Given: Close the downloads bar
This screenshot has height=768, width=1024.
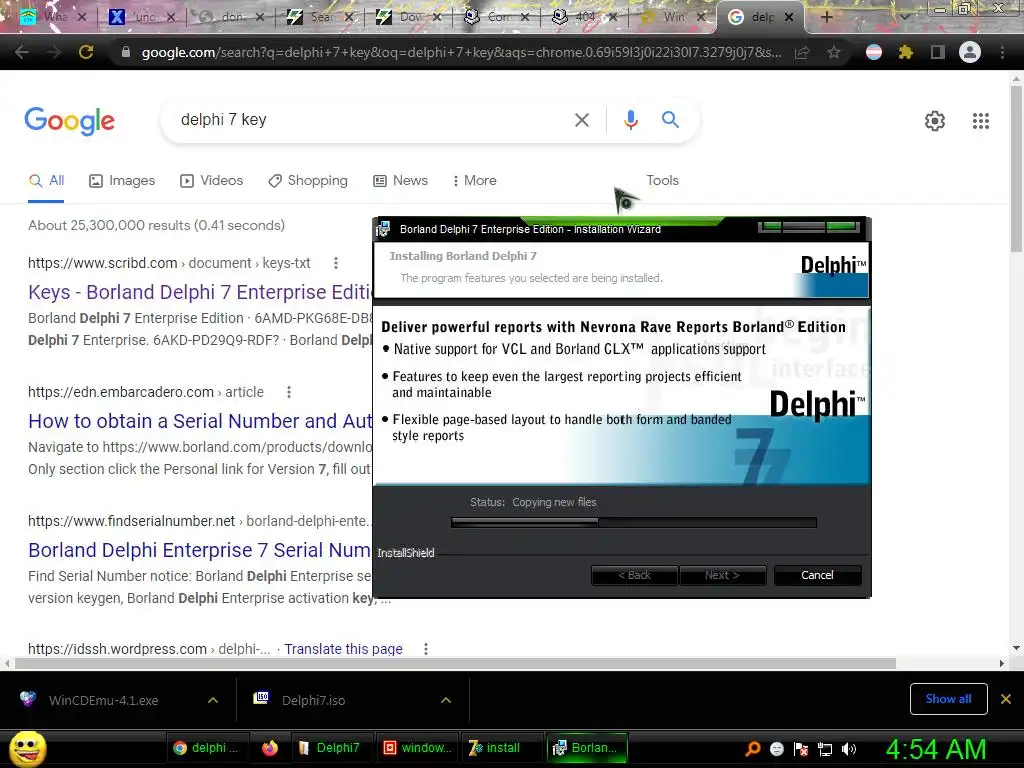Looking at the screenshot, I should coord(1006,699).
